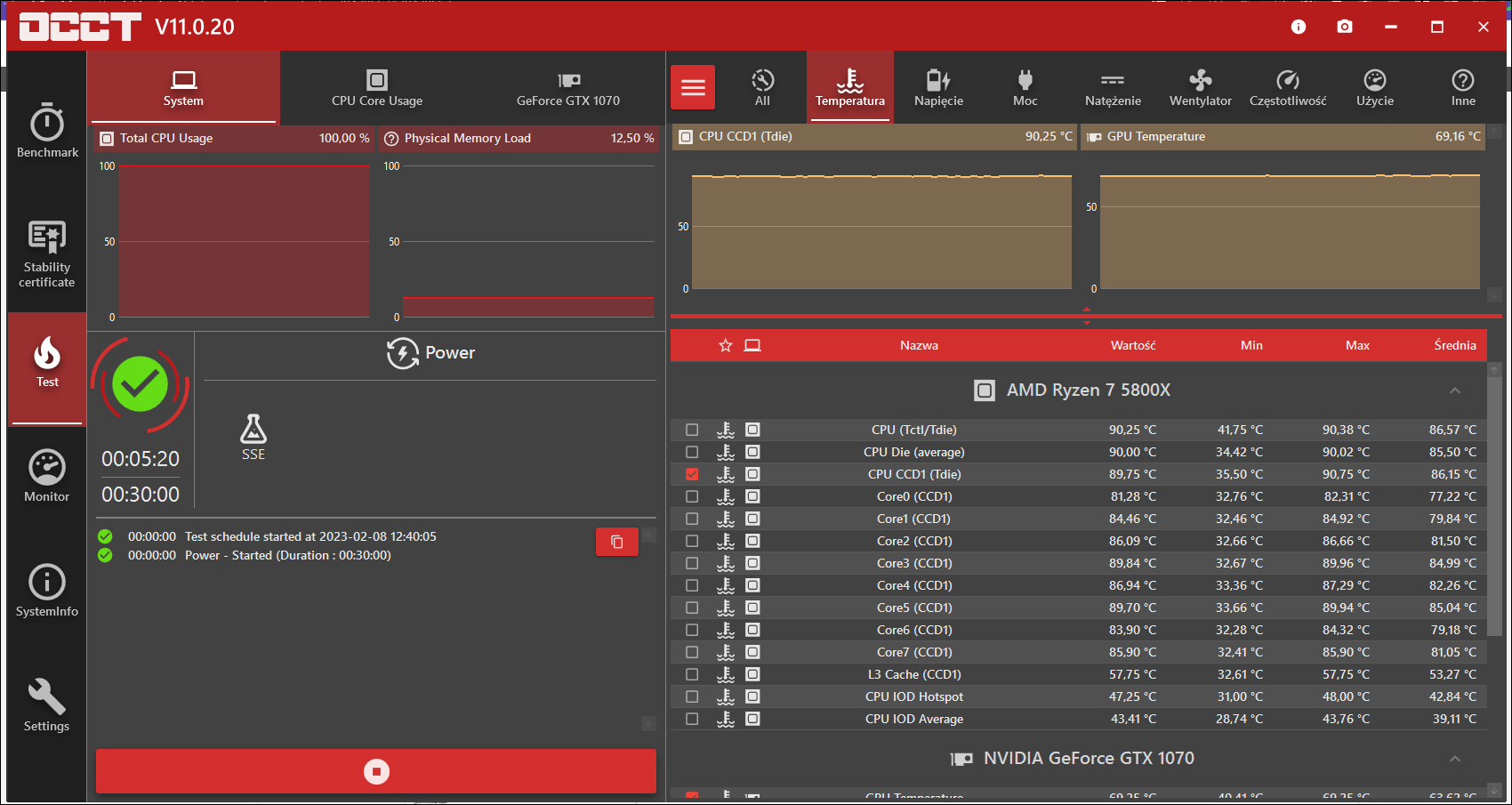
Task: Sort by Min column header
Action: point(1251,345)
